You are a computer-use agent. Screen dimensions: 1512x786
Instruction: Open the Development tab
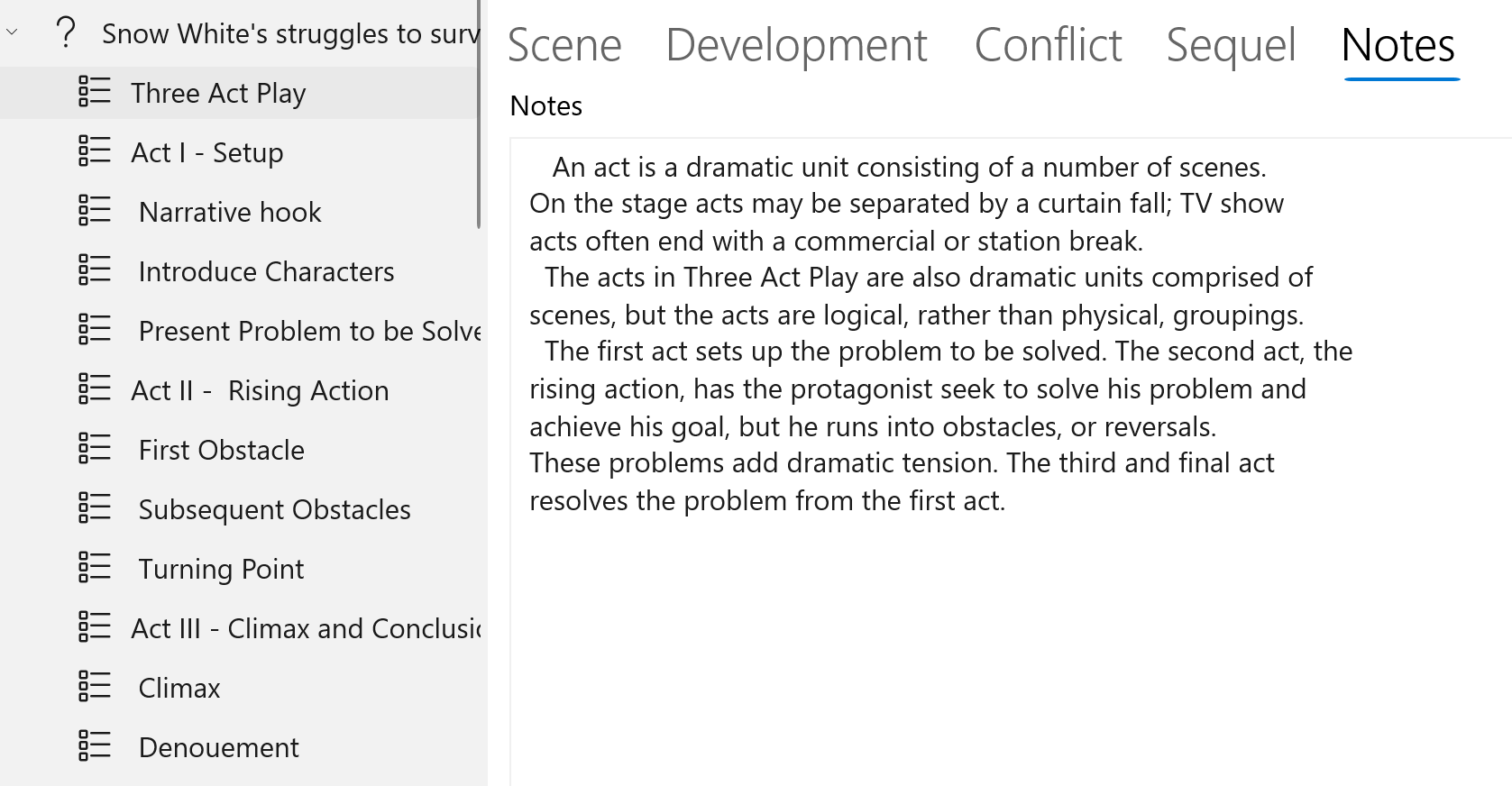coord(796,45)
